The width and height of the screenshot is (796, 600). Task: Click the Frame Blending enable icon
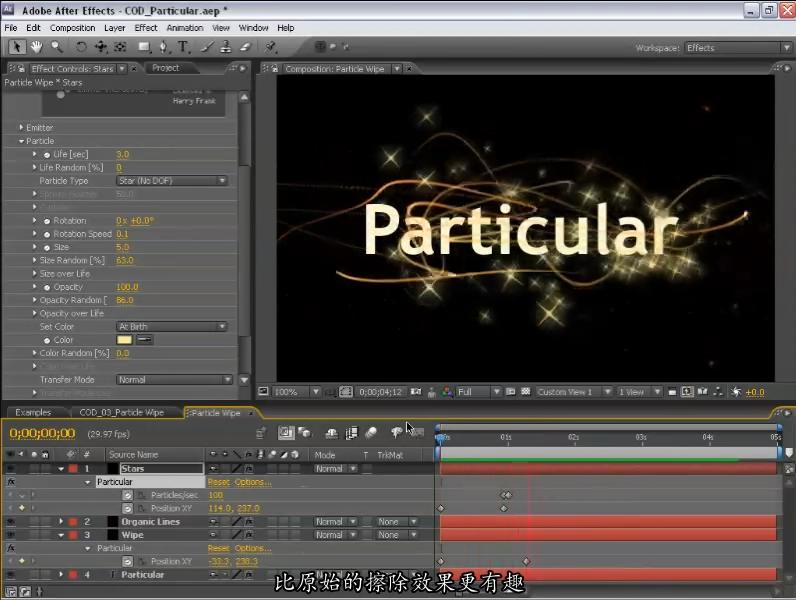351,432
